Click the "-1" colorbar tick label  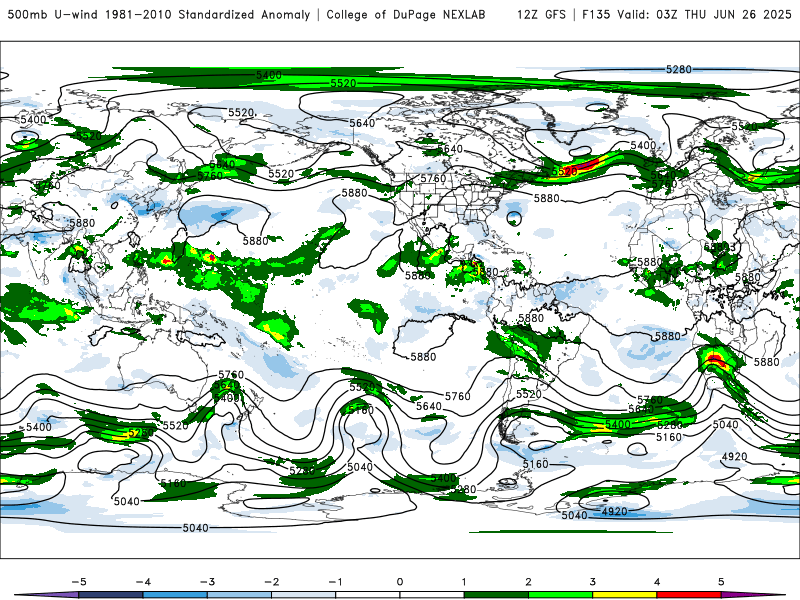coord(335,582)
